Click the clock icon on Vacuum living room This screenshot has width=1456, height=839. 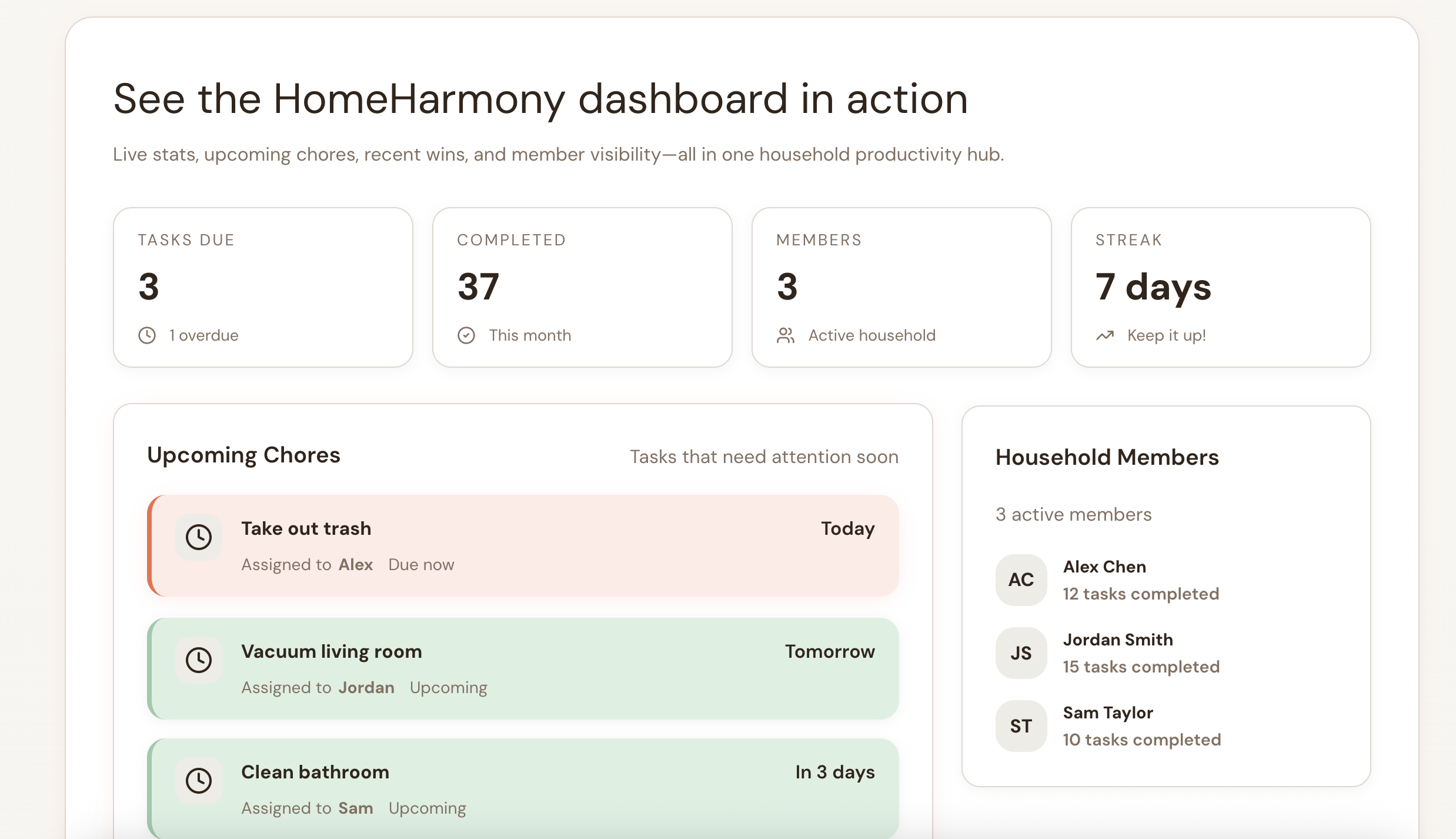(199, 660)
